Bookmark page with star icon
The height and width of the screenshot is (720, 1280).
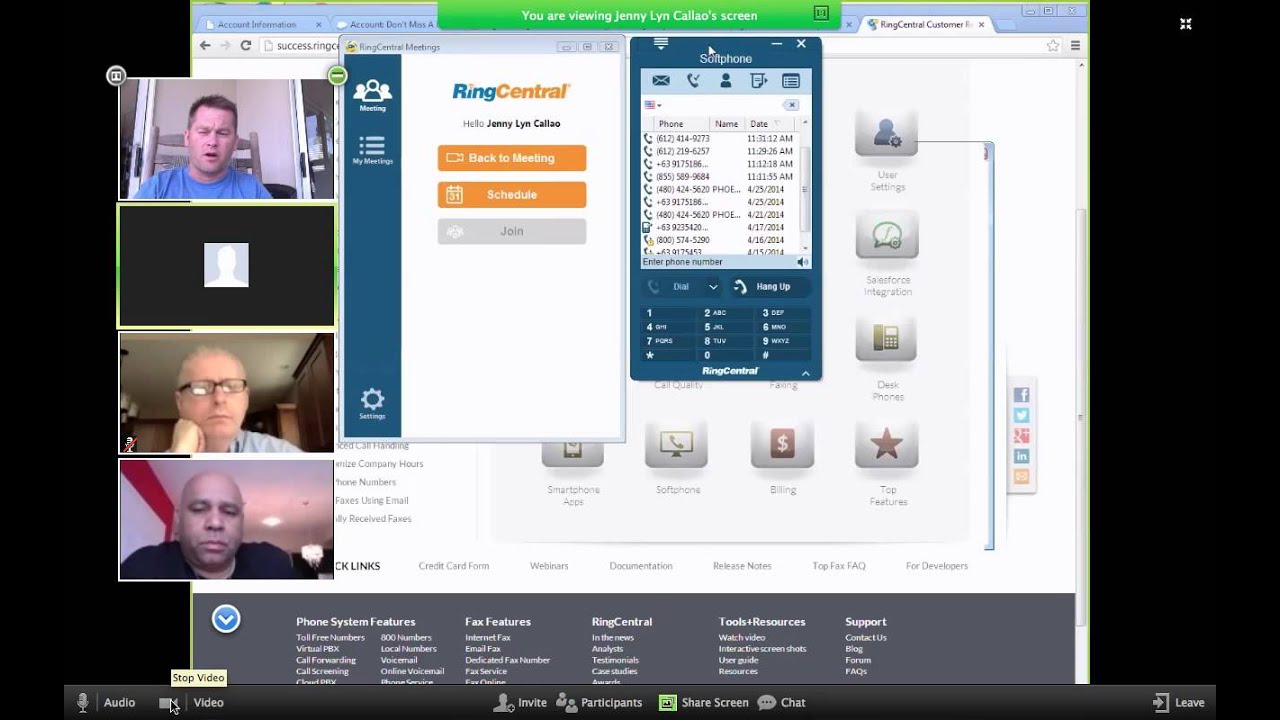[x=1053, y=46]
